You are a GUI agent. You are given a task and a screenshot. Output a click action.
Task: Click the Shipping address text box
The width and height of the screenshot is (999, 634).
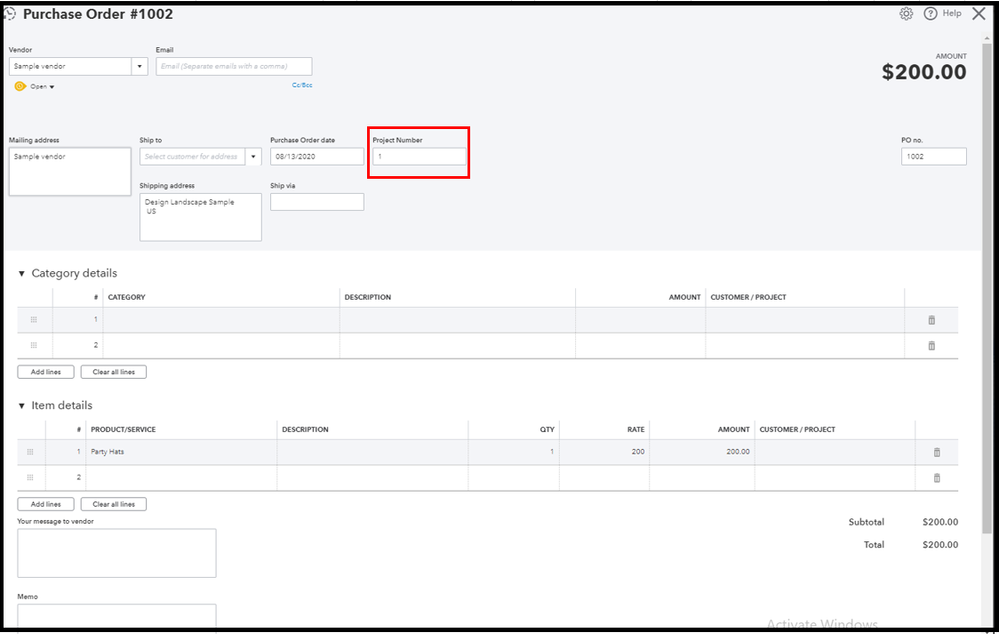click(x=201, y=217)
